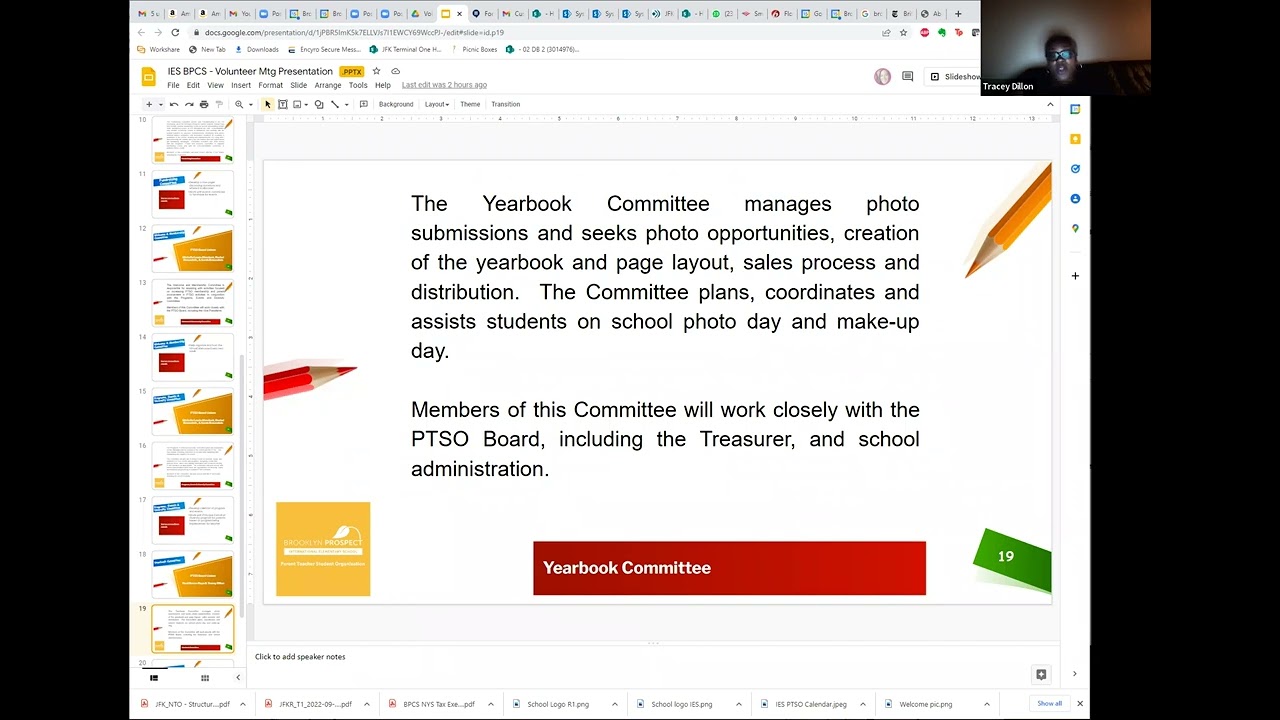
Task: Click Show all downloads
Action: (1049, 704)
